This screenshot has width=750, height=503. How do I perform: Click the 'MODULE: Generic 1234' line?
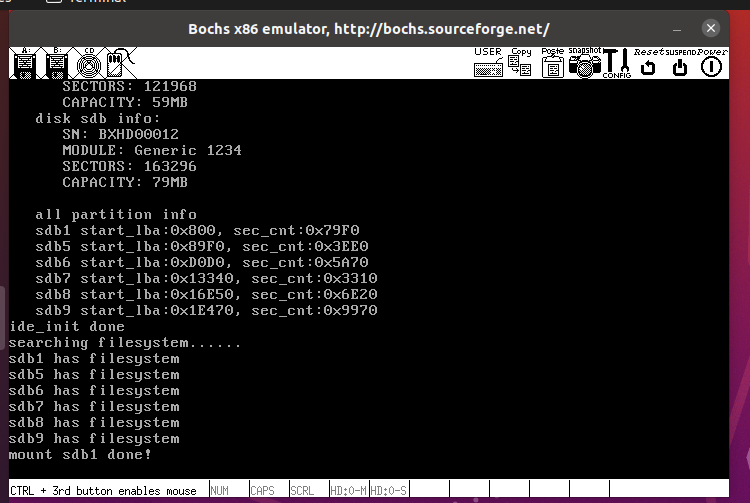152,150
